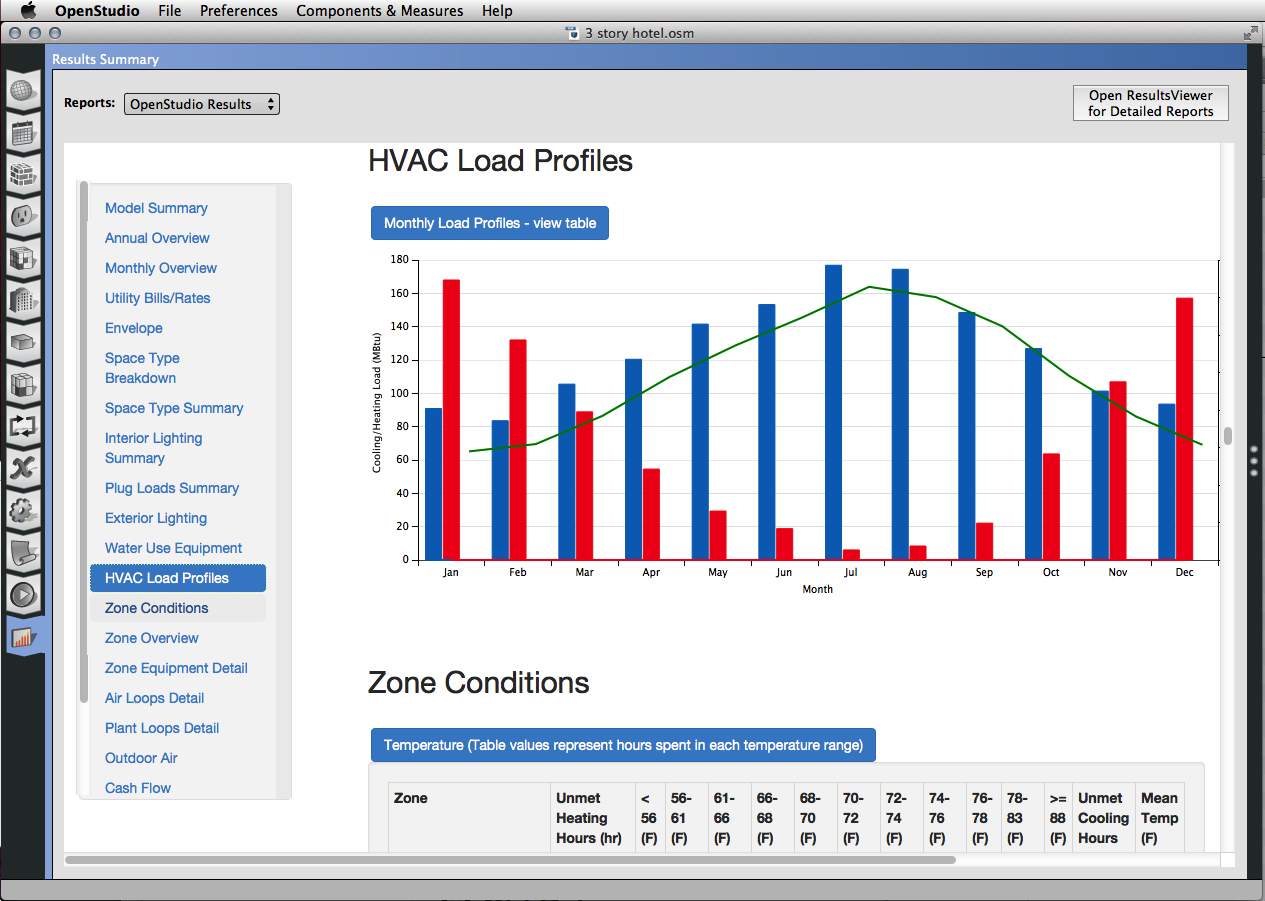Select the Envelope report link
The width and height of the screenshot is (1265, 901).
click(133, 328)
